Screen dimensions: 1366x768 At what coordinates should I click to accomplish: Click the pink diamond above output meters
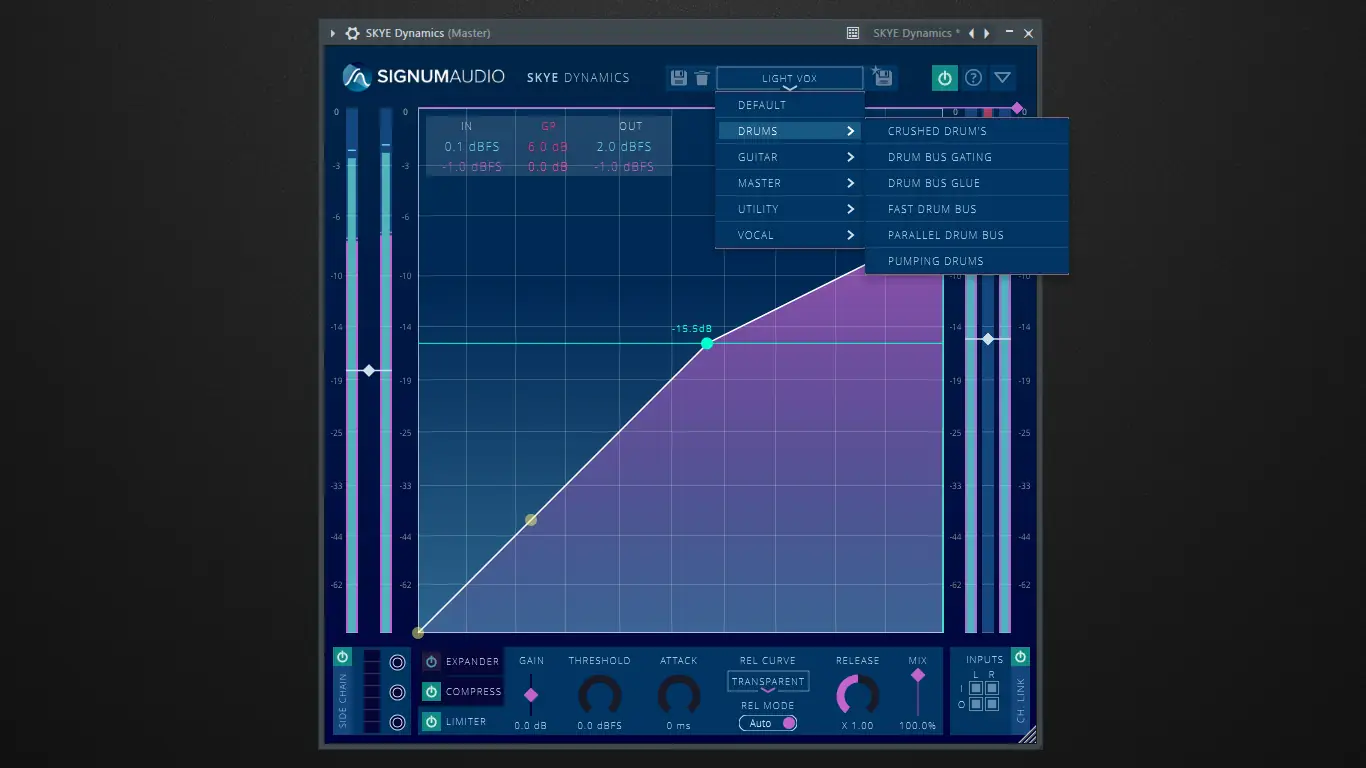1017,108
